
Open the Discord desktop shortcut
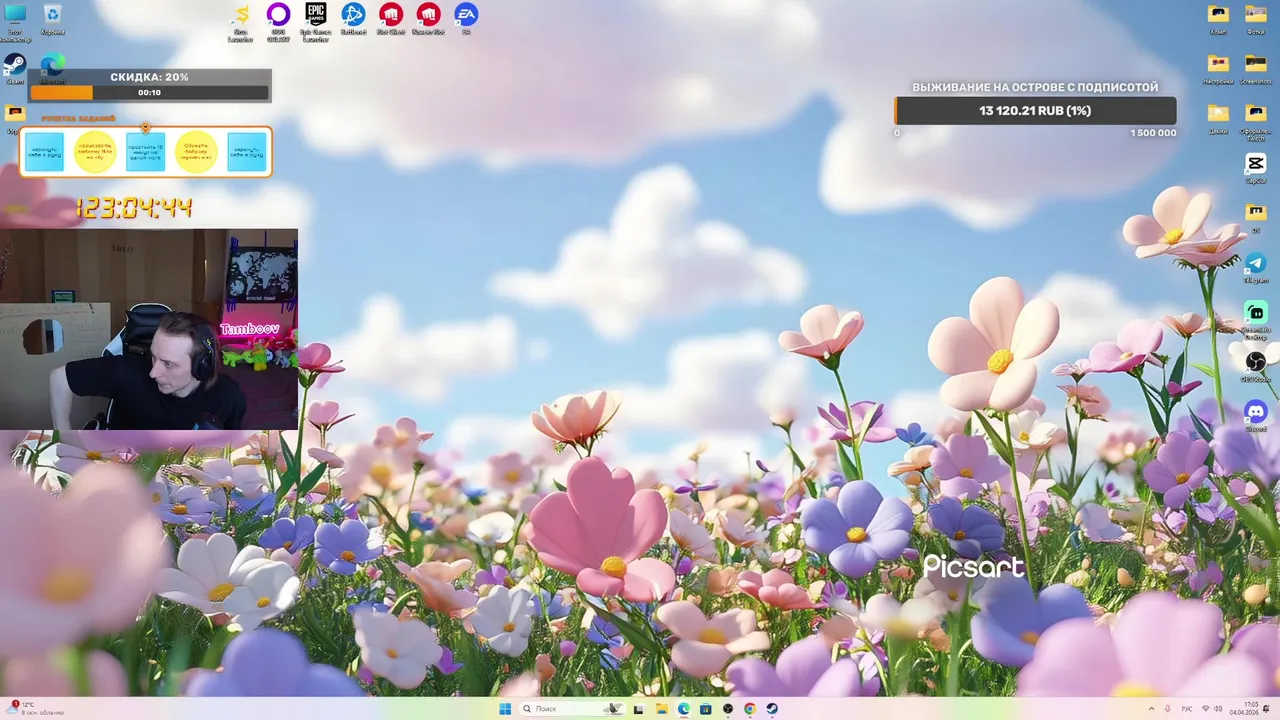(x=1256, y=415)
